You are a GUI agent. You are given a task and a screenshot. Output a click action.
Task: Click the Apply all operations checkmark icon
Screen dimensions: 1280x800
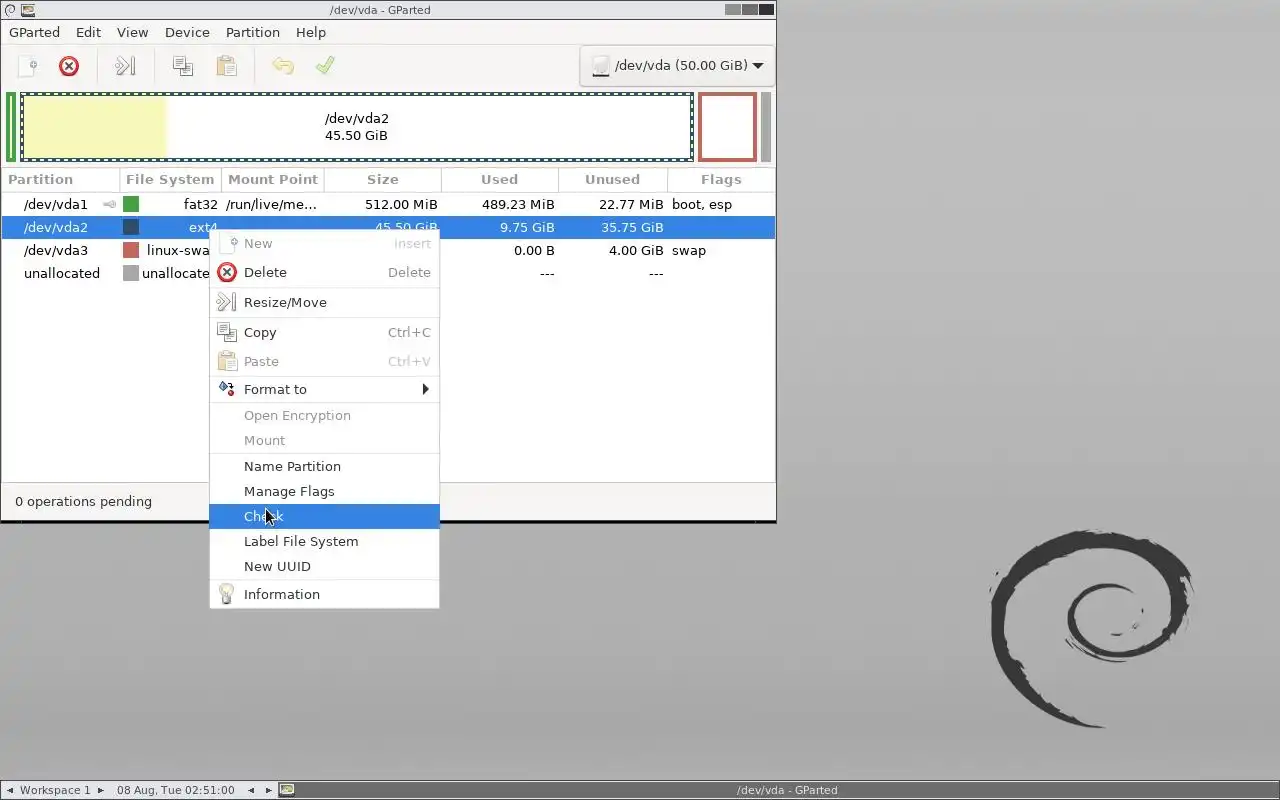coord(325,66)
